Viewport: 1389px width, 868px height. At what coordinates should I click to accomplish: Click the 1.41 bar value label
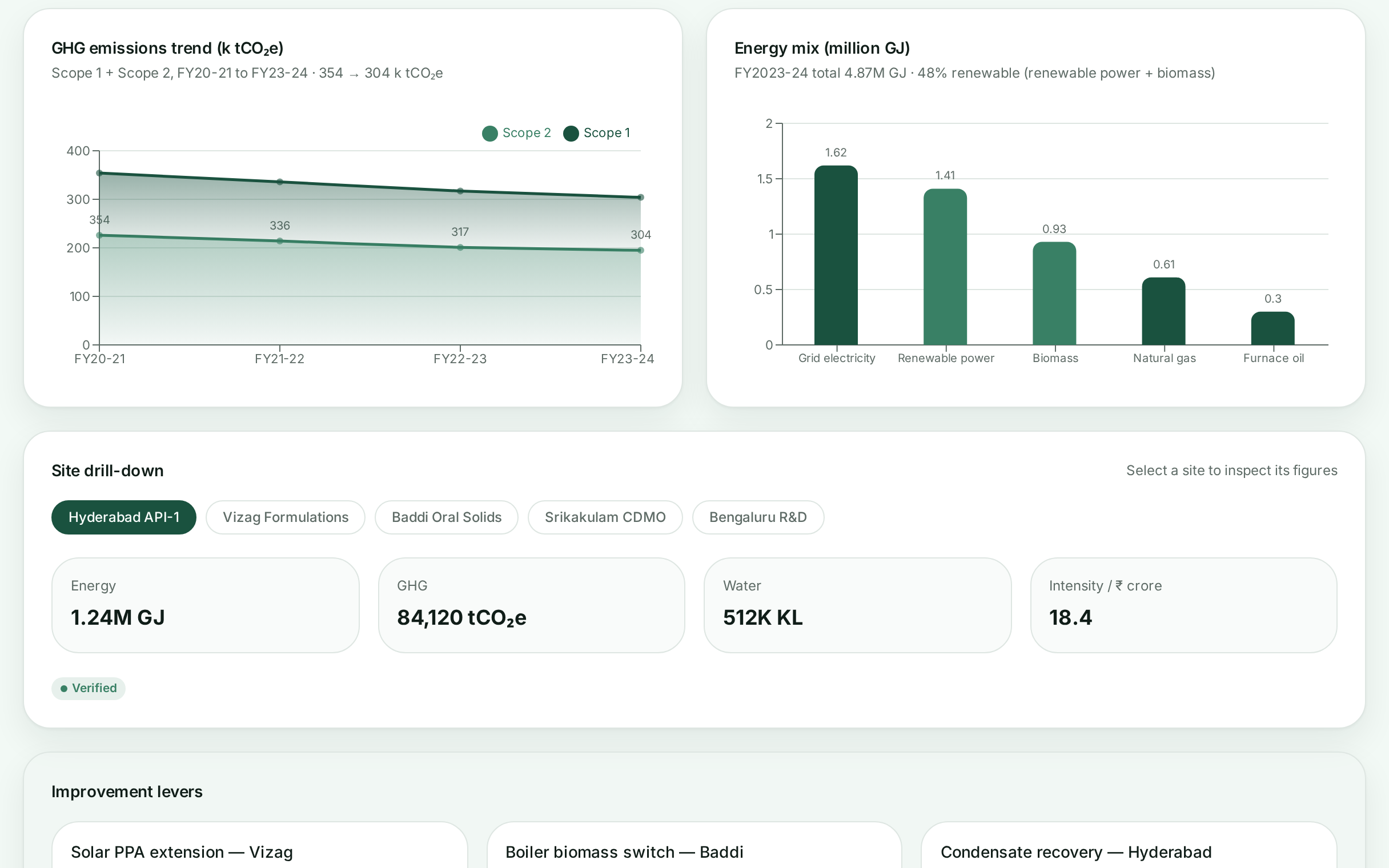(x=945, y=176)
